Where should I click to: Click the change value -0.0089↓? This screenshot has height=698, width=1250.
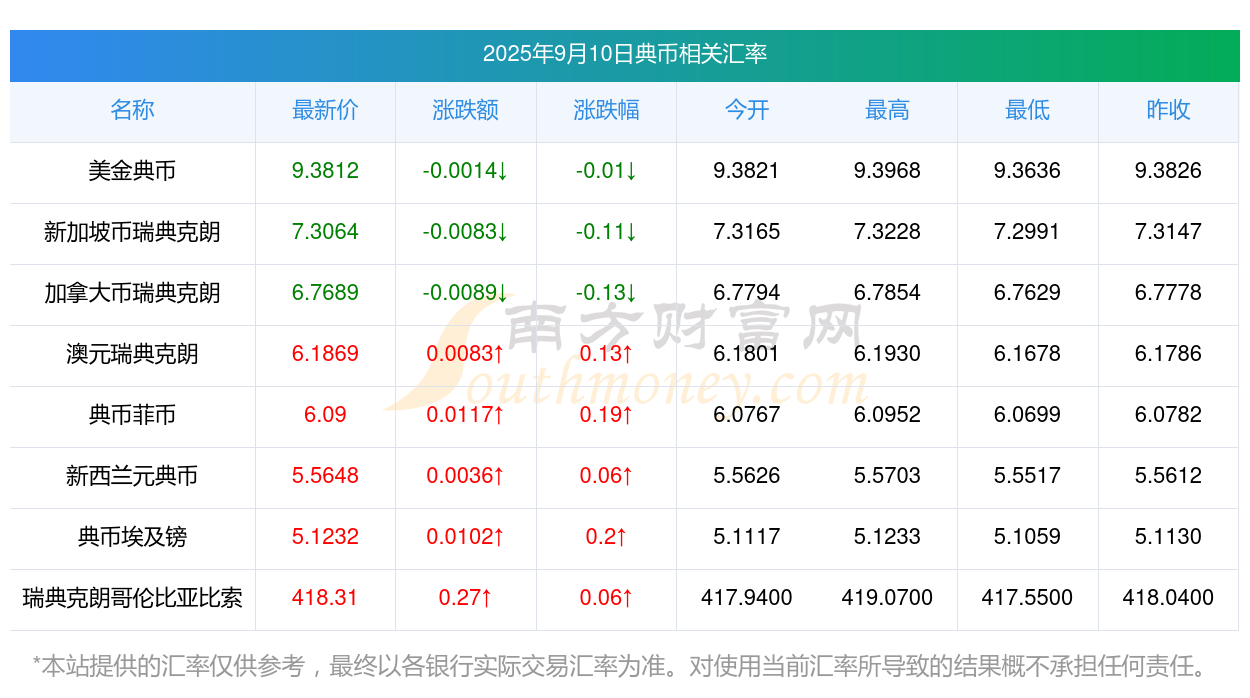[x=466, y=293]
